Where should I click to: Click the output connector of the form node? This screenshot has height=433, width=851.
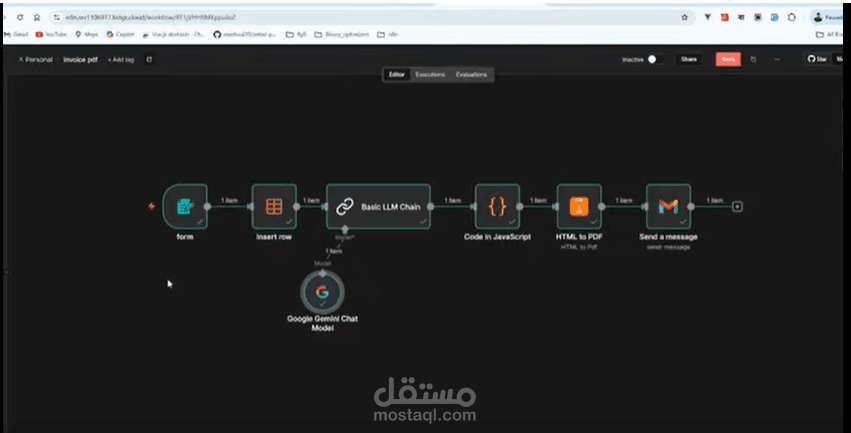(x=207, y=206)
